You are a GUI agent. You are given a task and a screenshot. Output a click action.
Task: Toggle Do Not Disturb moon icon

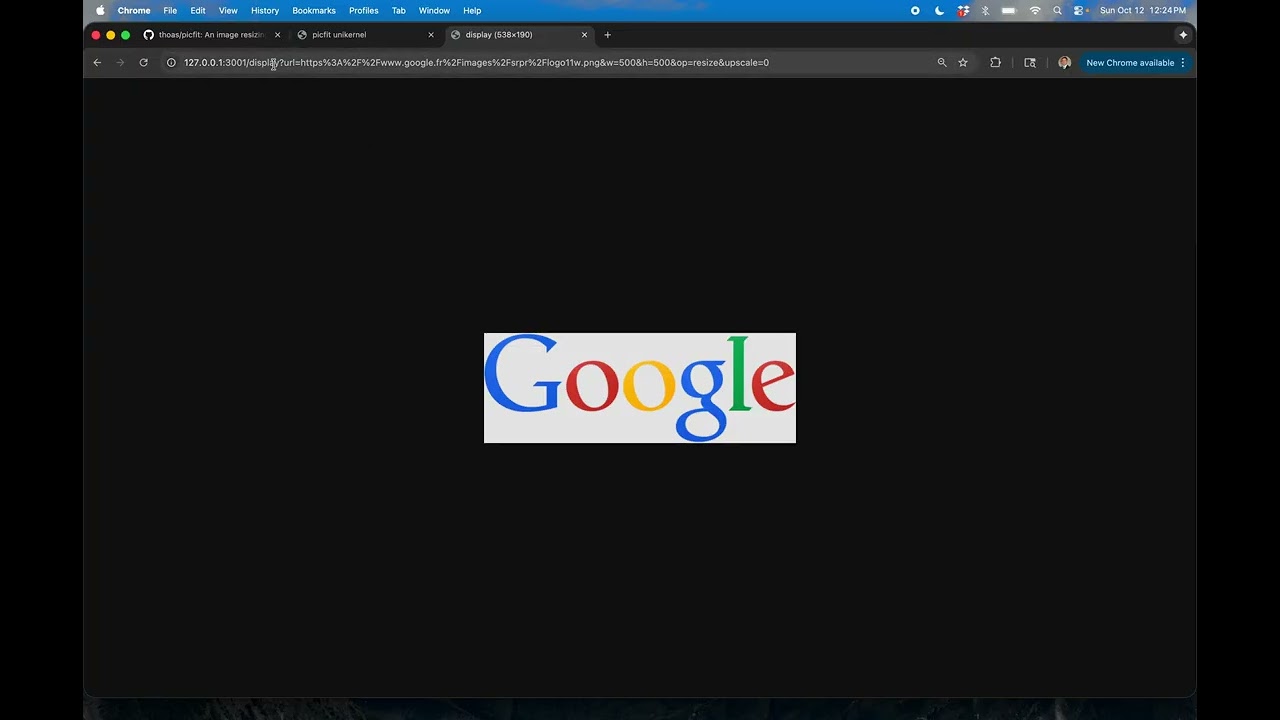939,11
